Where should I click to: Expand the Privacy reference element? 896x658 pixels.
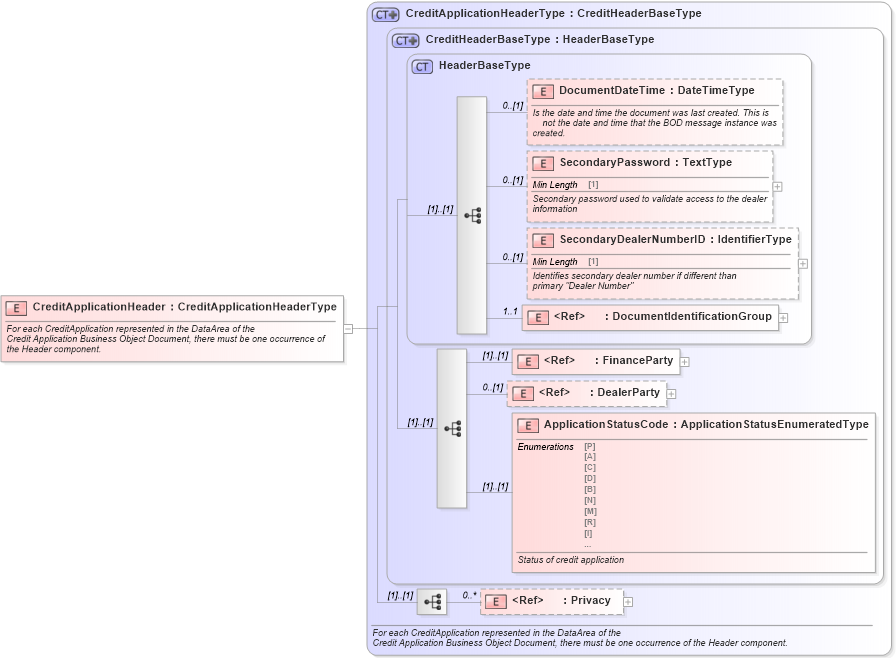[630, 600]
